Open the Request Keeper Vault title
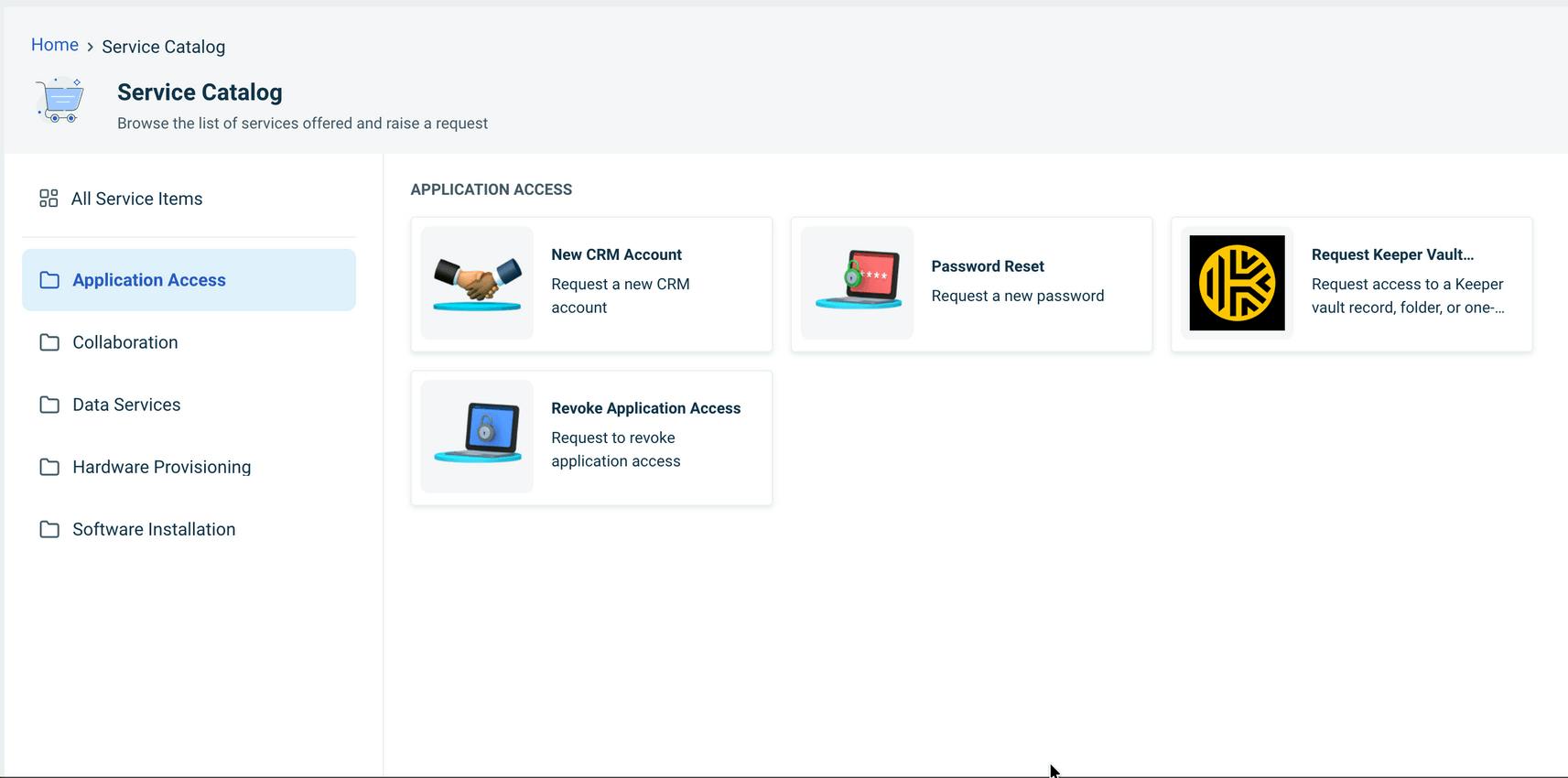Viewport: 1568px width, 778px height. pos(1392,254)
